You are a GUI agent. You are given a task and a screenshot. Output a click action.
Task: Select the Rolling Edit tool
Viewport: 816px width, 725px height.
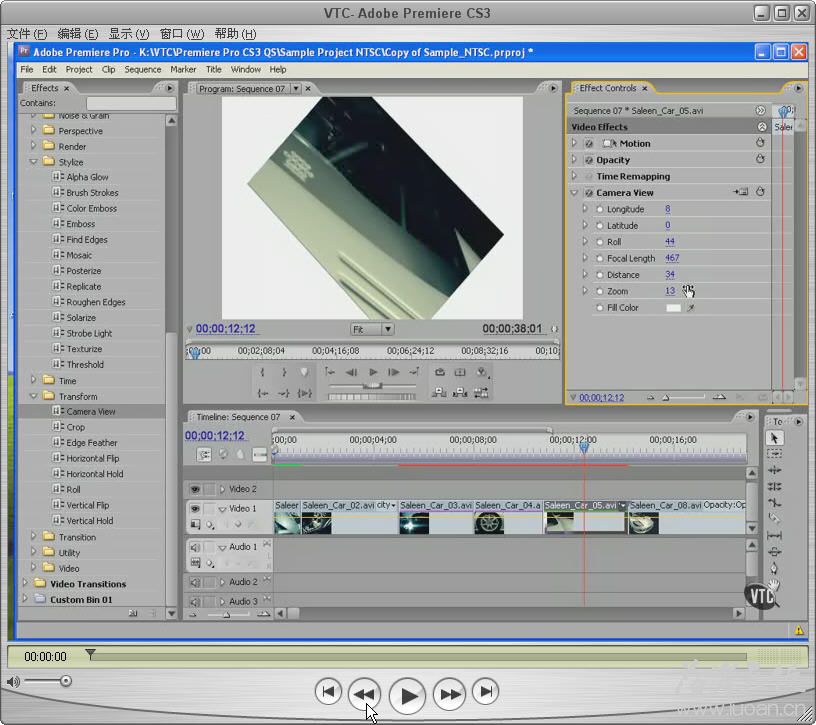774,487
